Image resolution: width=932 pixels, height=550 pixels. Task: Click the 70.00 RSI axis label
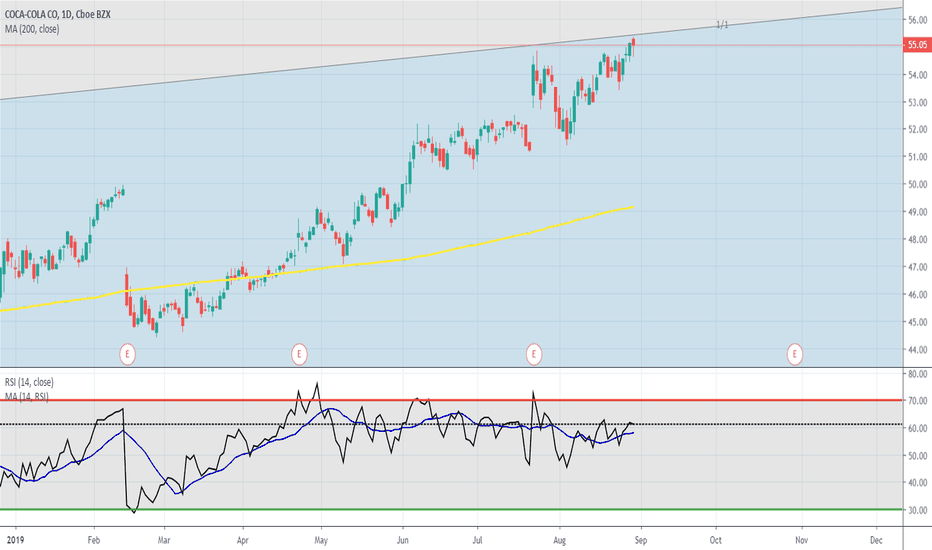point(918,401)
